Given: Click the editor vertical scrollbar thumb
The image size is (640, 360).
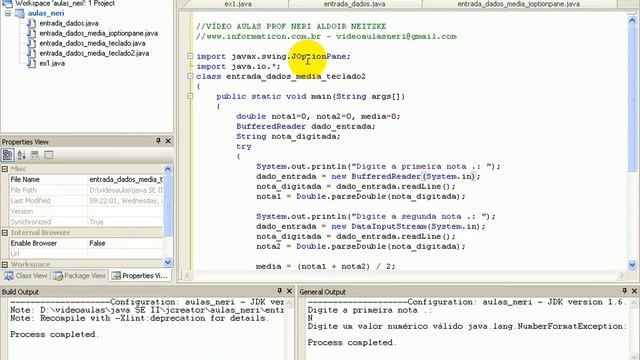Looking at the screenshot, I should [x=632, y=98].
